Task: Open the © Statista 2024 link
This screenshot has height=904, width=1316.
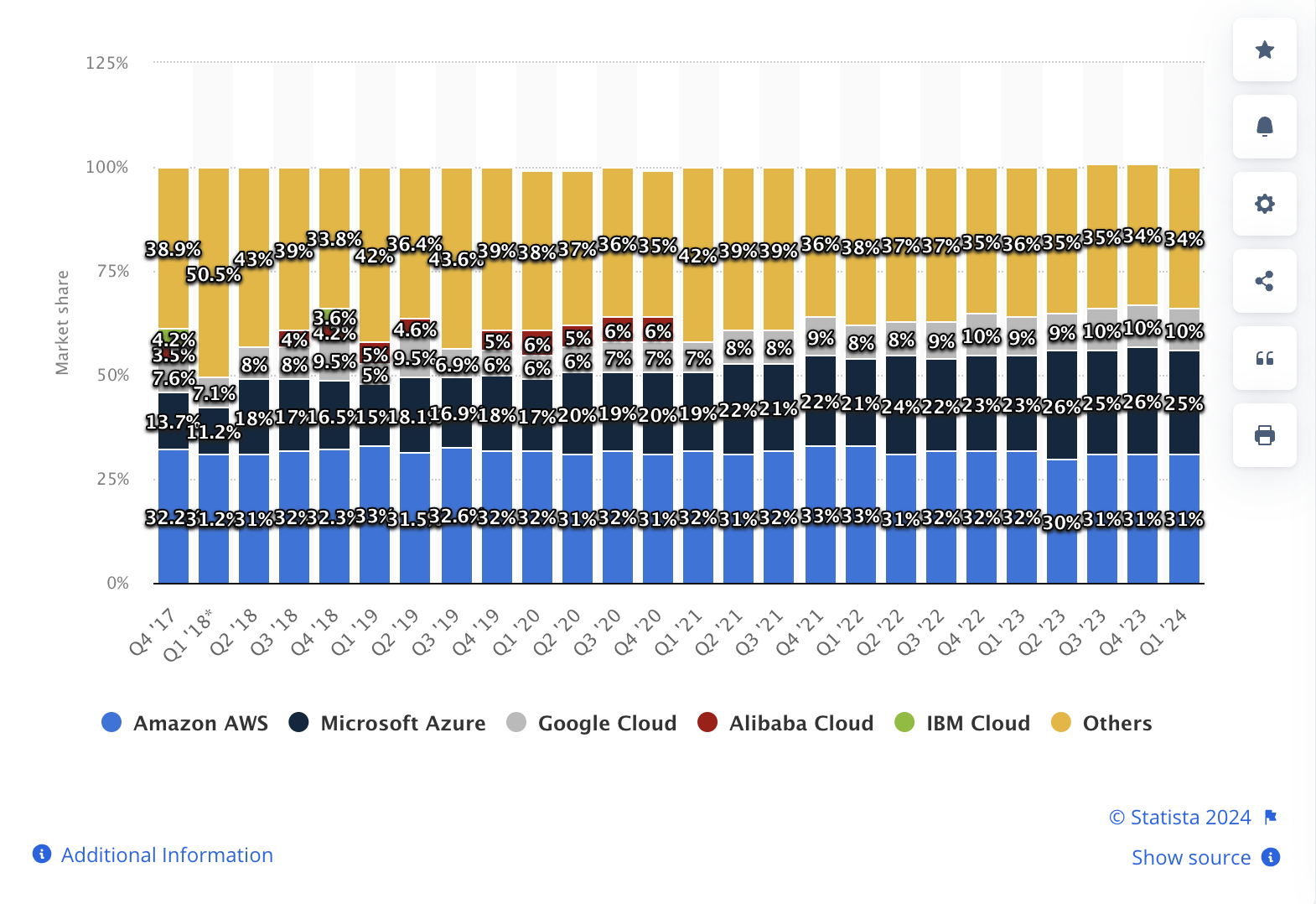Action: click(1180, 817)
